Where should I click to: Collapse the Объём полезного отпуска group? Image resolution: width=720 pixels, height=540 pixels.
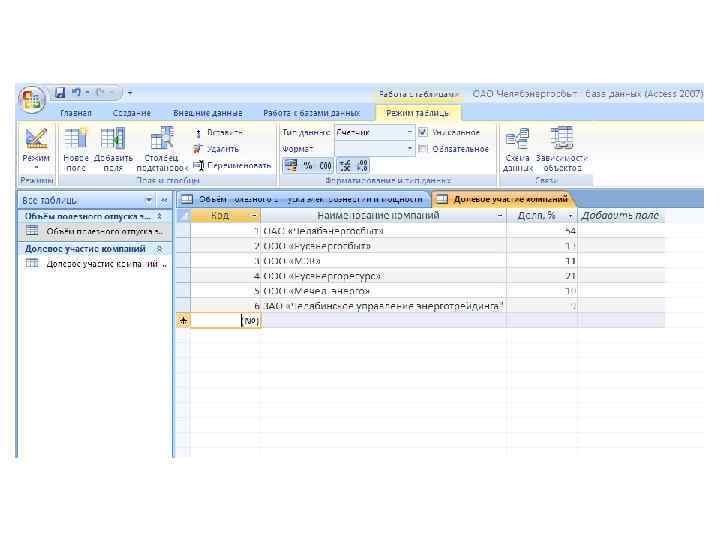pyautogui.click(x=159, y=216)
